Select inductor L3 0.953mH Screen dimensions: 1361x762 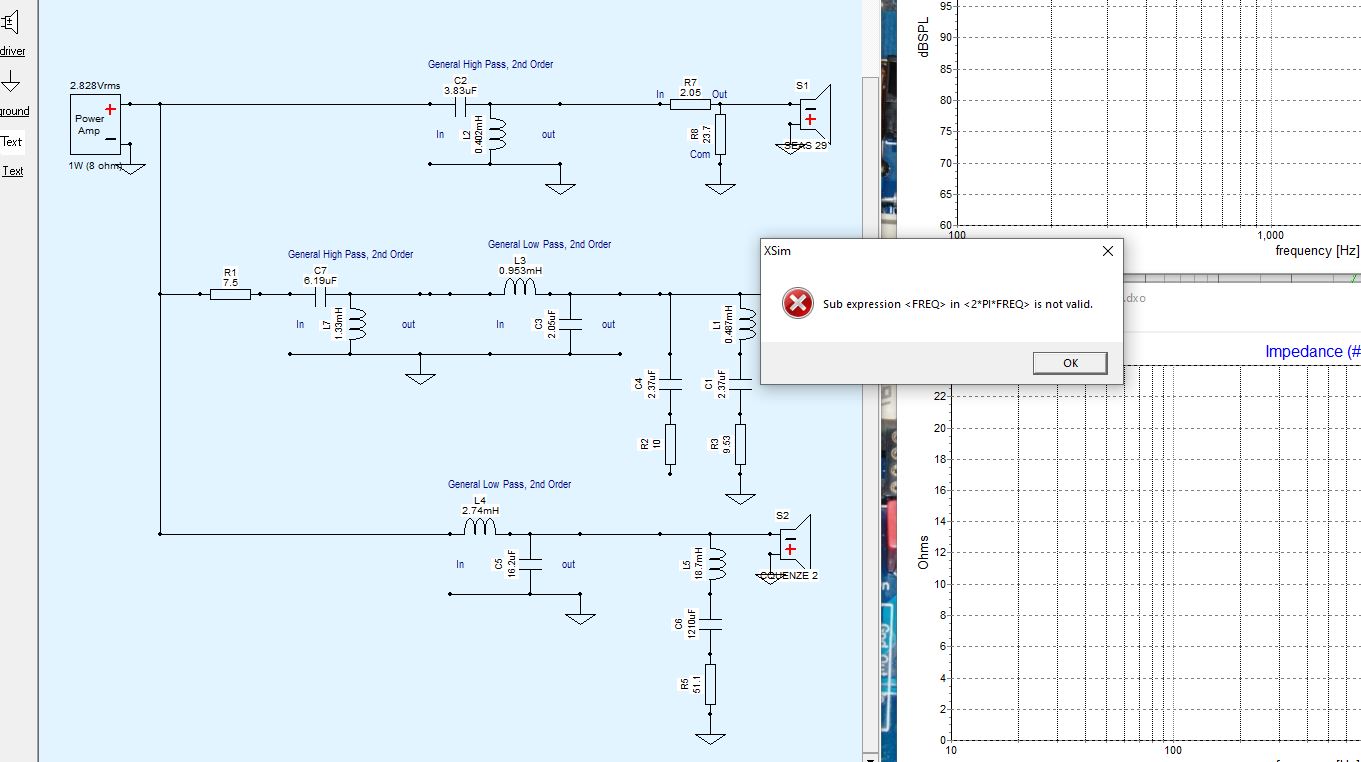pyautogui.click(x=520, y=288)
